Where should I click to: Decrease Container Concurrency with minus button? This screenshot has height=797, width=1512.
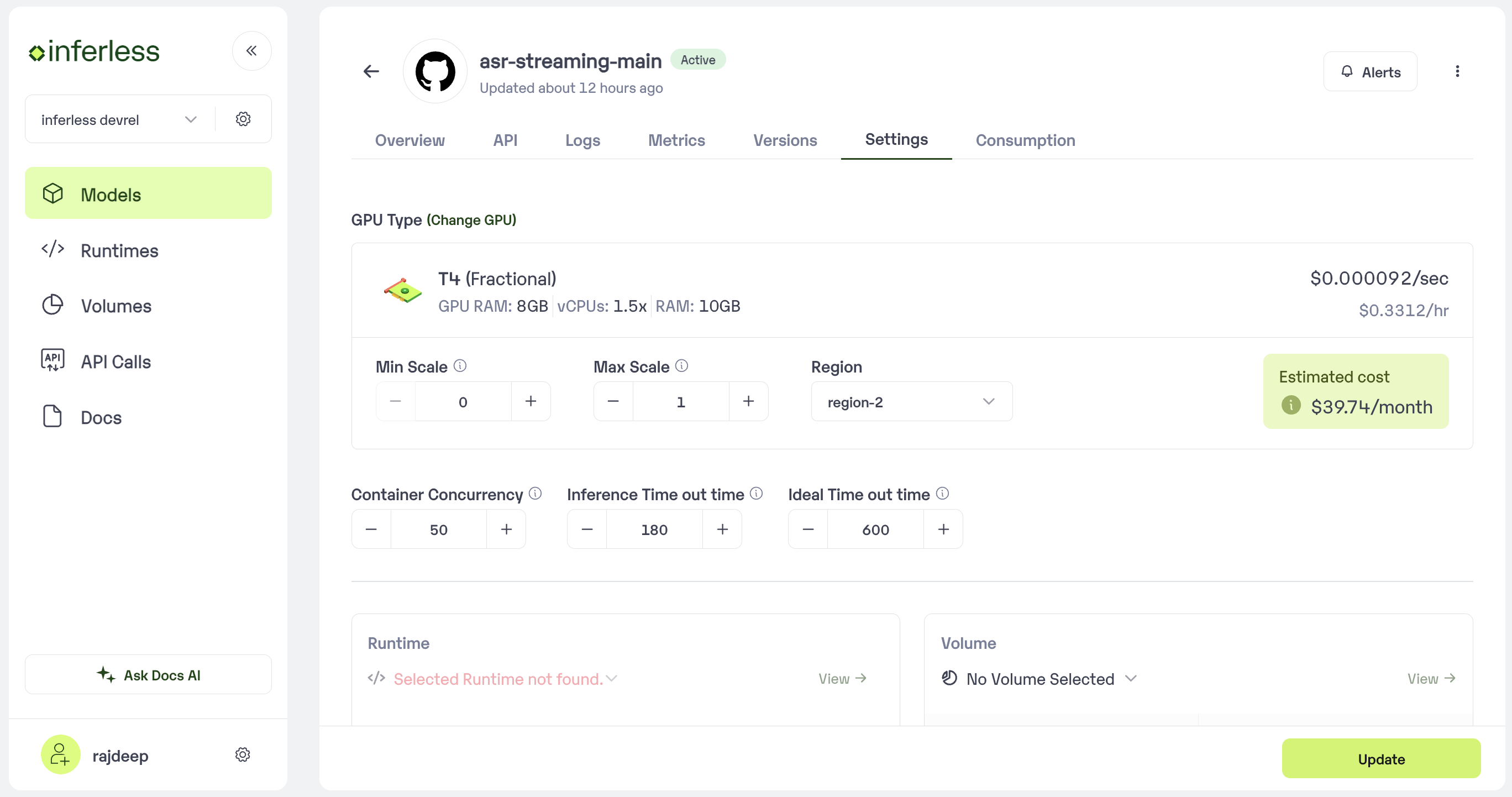(x=371, y=529)
